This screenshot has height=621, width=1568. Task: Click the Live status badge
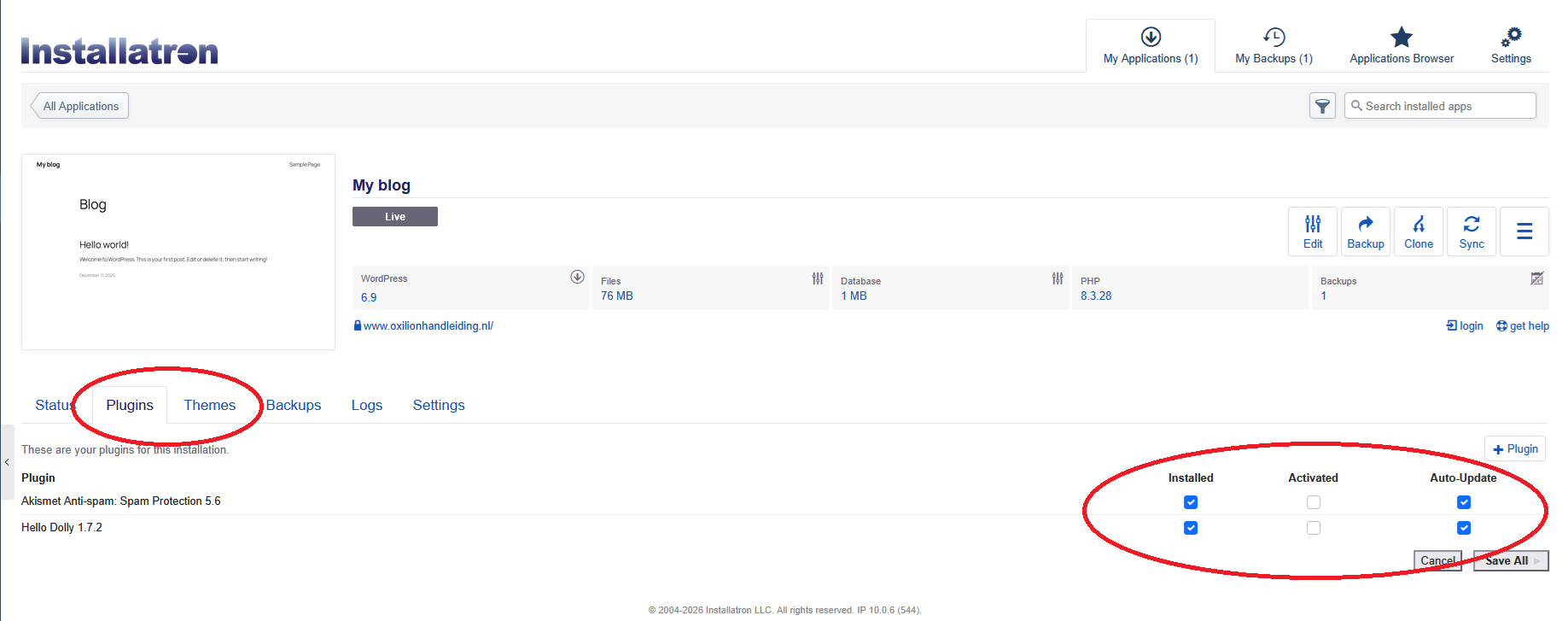pyautogui.click(x=395, y=217)
